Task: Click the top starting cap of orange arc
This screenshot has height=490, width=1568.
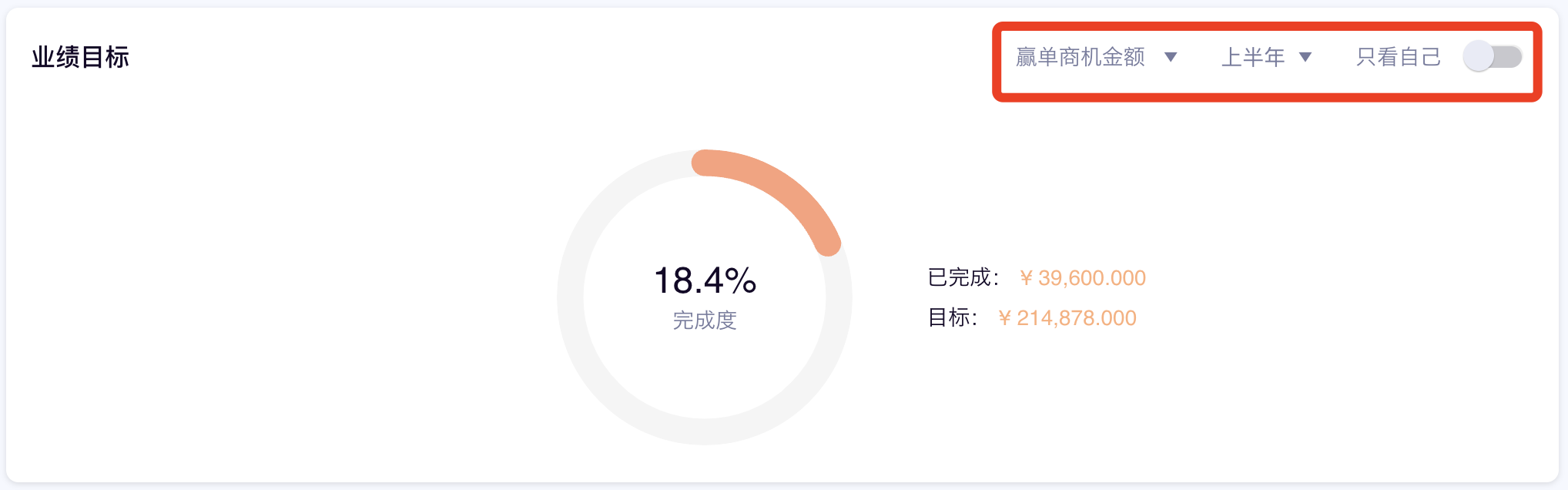Action: tap(704, 163)
